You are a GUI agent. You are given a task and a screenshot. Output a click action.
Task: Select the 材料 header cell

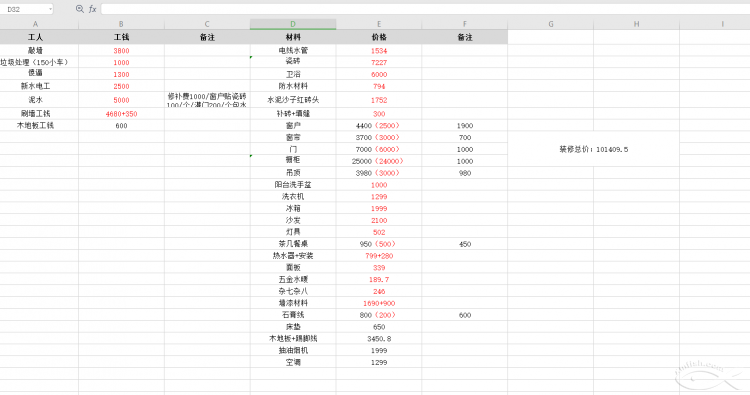click(x=293, y=37)
